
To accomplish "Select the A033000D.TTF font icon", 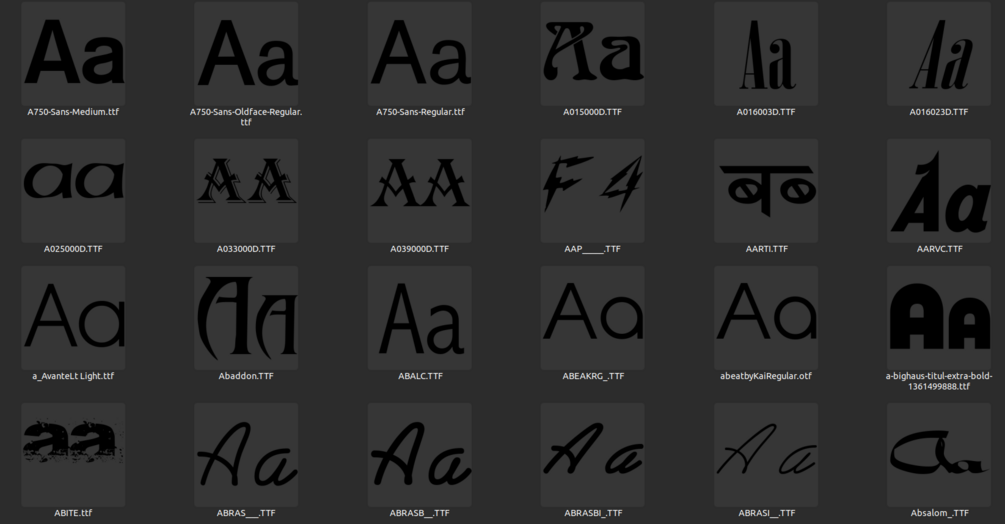I will [x=246, y=191].
